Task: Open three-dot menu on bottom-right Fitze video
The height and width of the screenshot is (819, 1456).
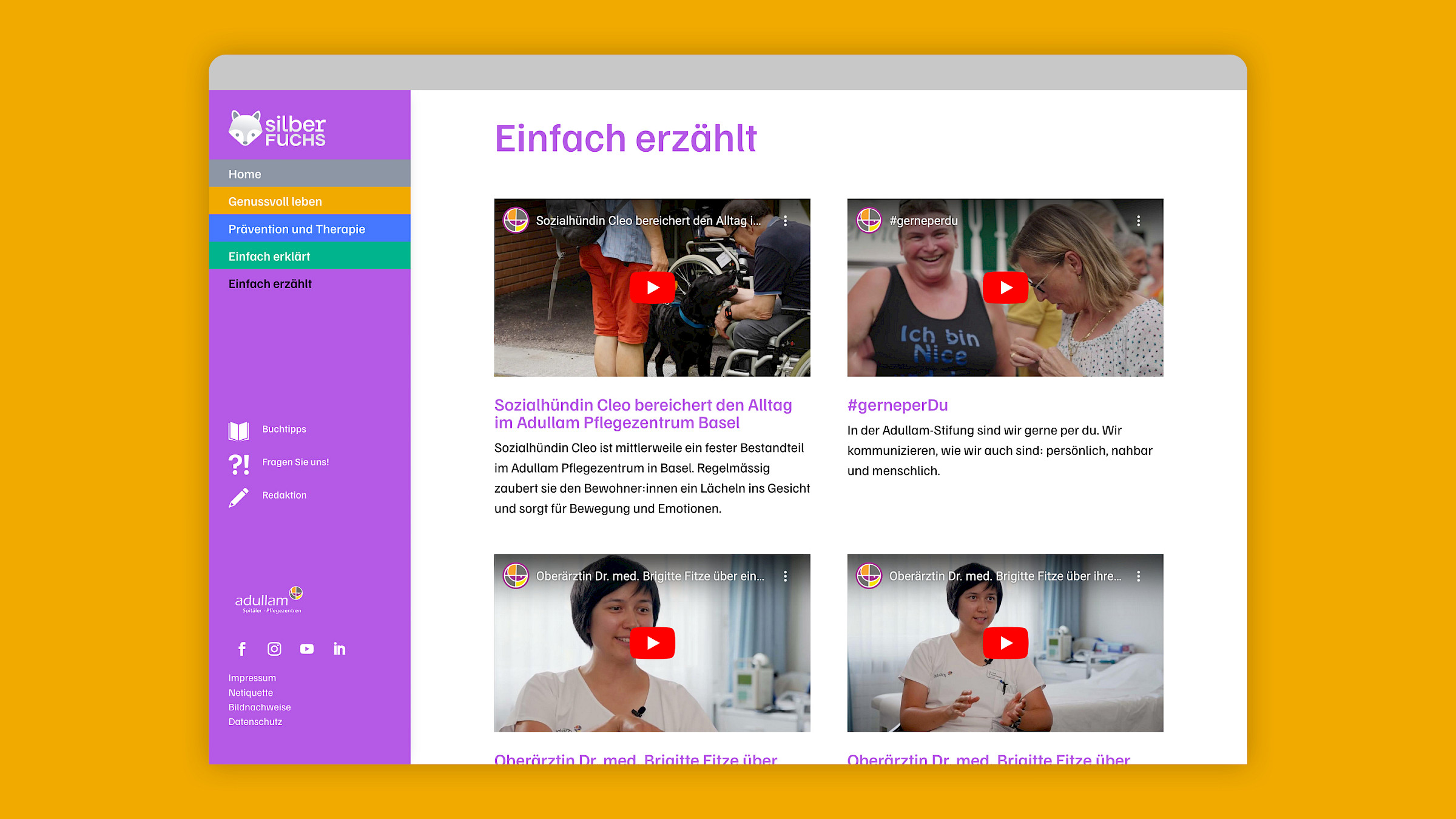Action: point(1138,576)
